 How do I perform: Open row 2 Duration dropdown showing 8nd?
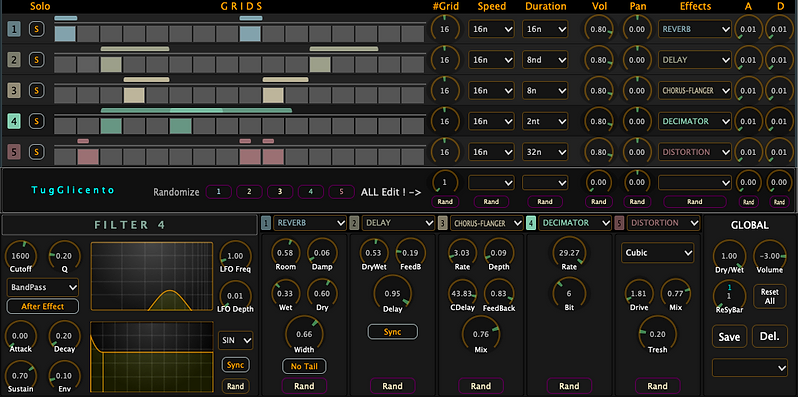(545, 60)
